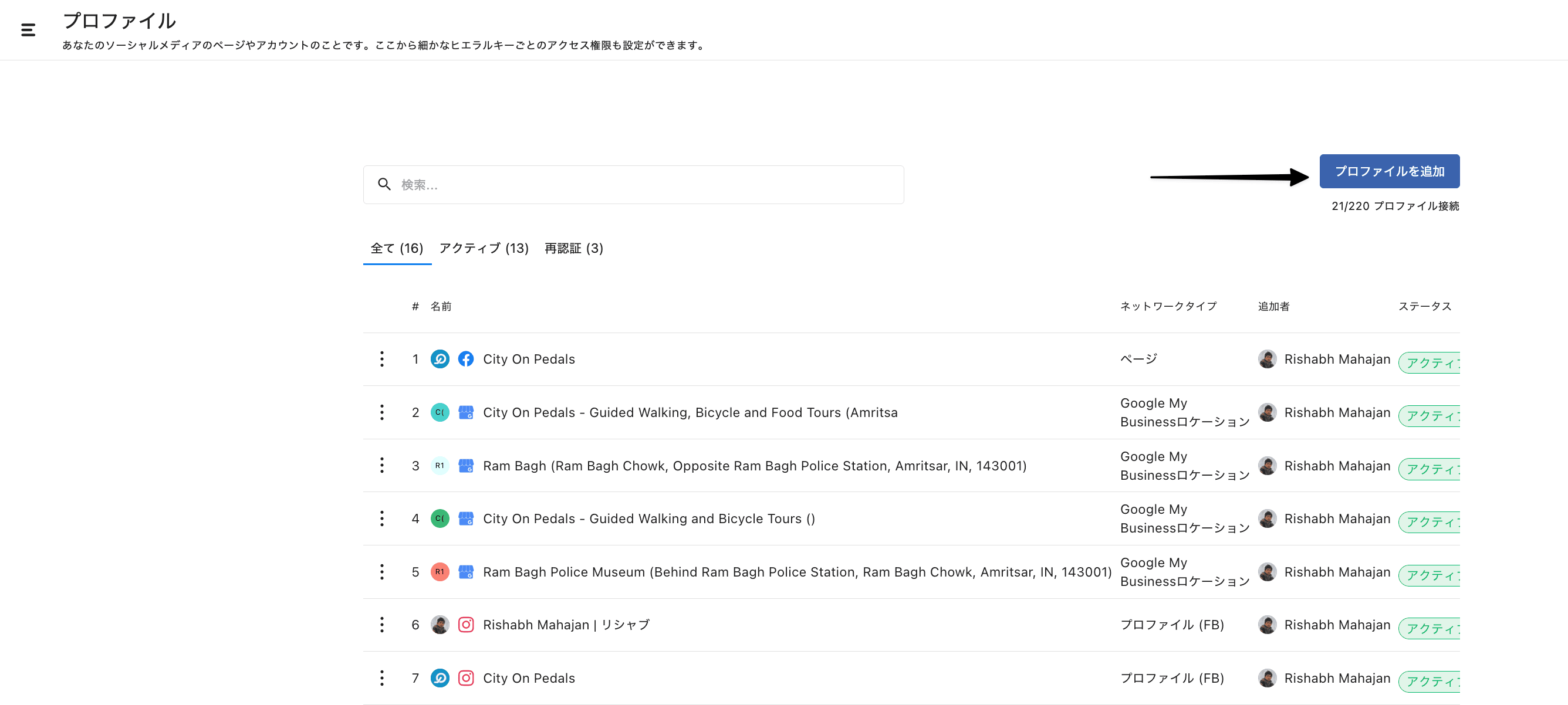
Task: Open three-dot menu for row 1
Action: pos(381,359)
